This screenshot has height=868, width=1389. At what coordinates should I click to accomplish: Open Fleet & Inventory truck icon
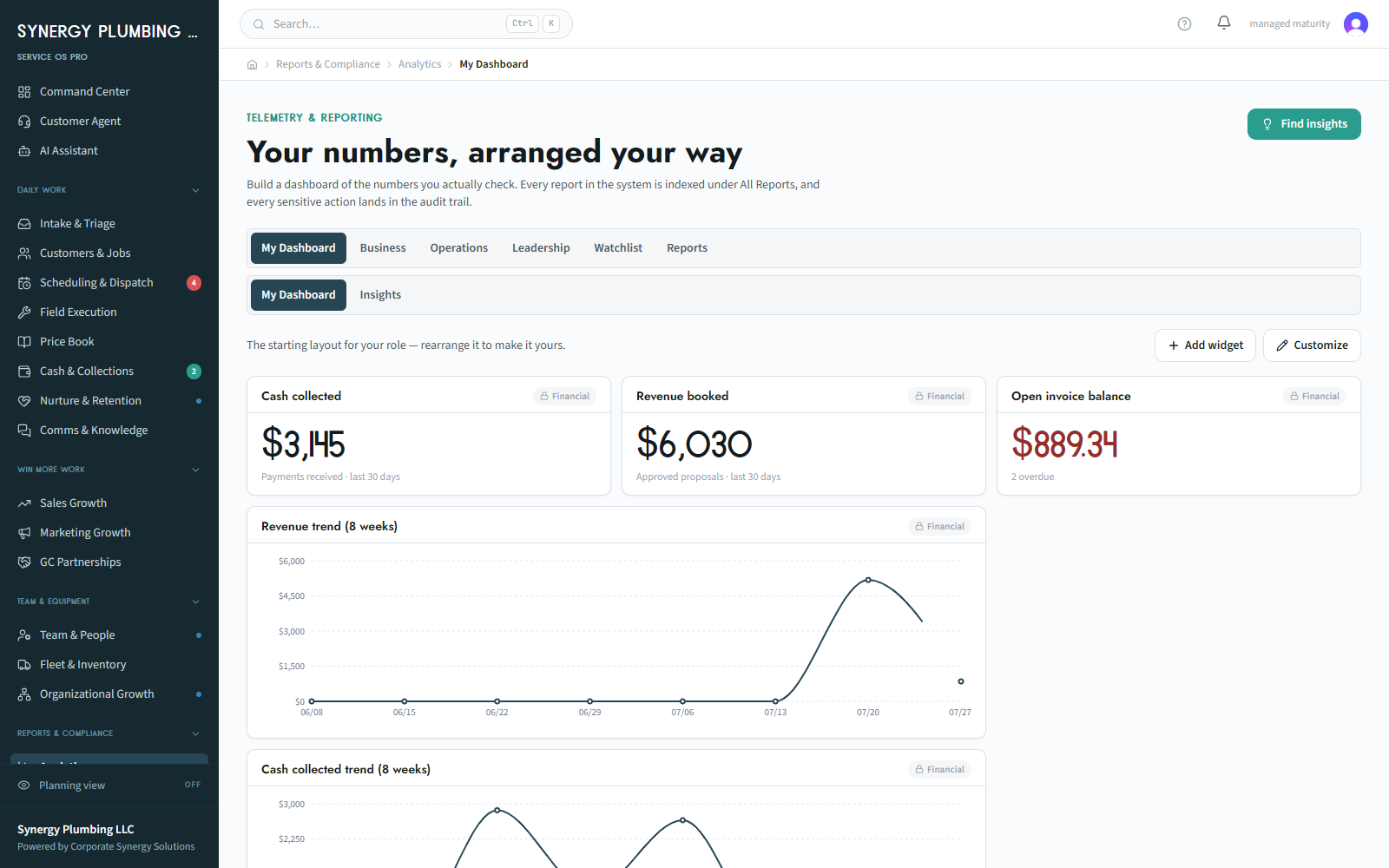click(x=24, y=665)
